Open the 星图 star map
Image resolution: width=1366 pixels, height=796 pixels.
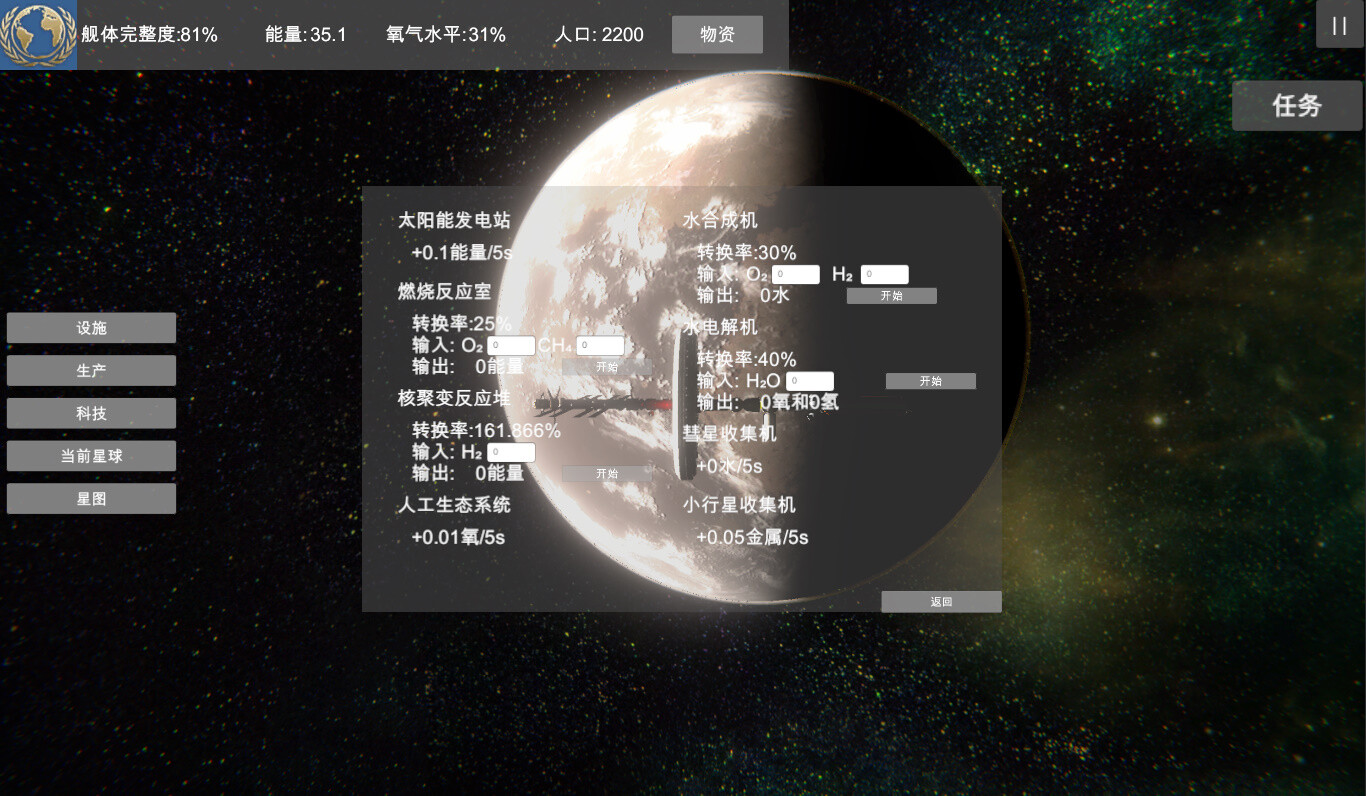pyautogui.click(x=91, y=498)
